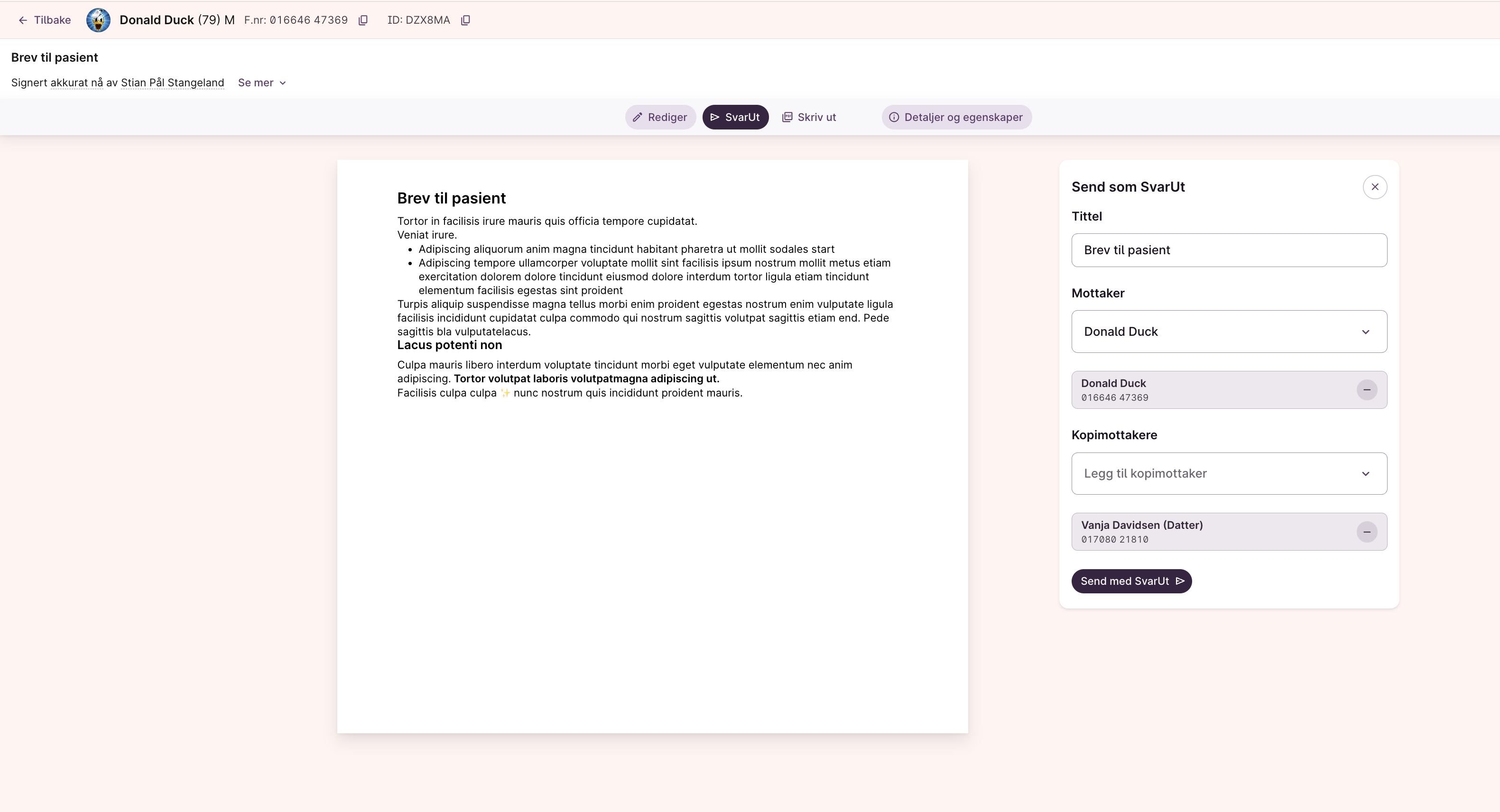The height and width of the screenshot is (812, 1500).
Task: Expand Se mer details
Action: tap(261, 83)
